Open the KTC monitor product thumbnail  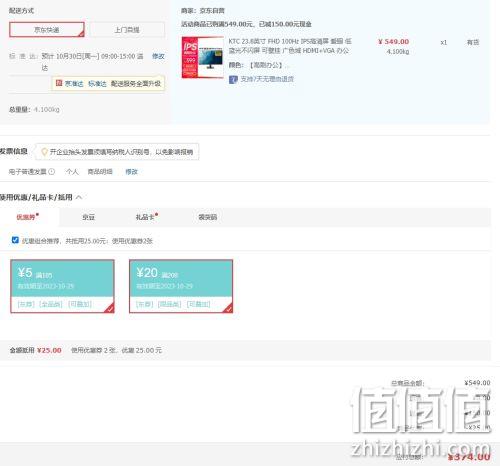[x=202, y=57]
